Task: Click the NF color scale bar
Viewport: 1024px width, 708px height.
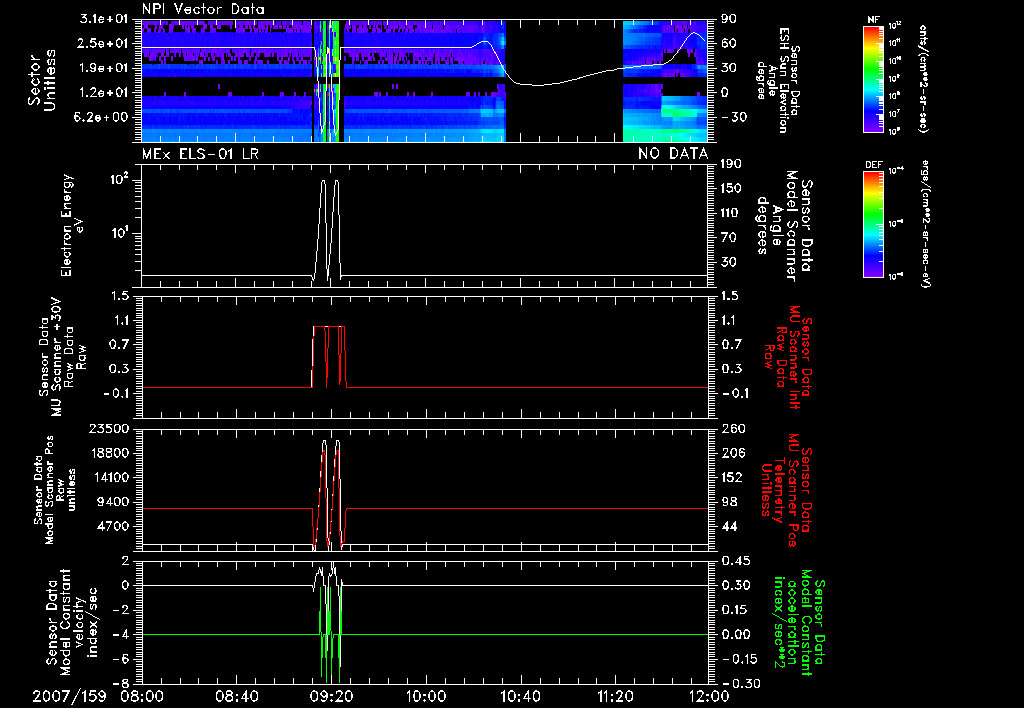Action: pos(873,78)
